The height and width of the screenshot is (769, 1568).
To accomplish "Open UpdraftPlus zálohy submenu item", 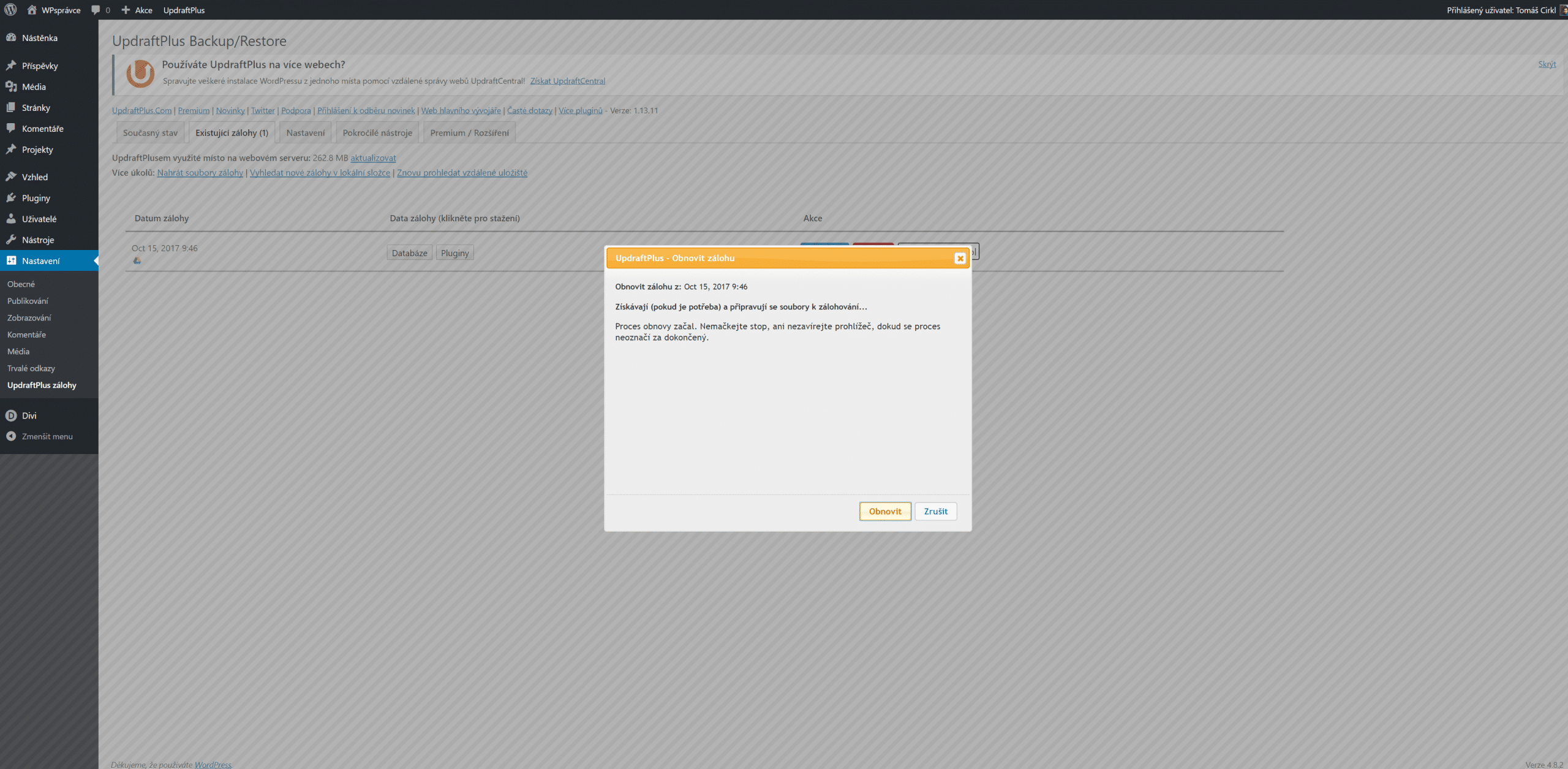I will [x=42, y=385].
